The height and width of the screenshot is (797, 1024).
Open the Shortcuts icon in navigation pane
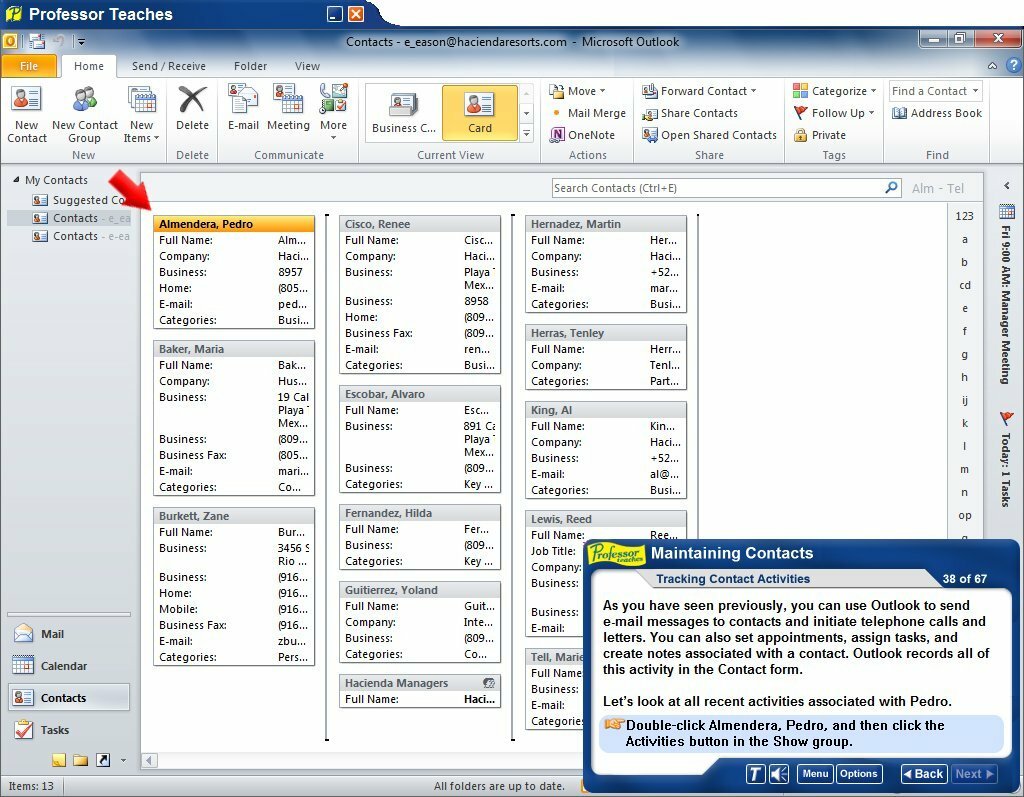(103, 760)
